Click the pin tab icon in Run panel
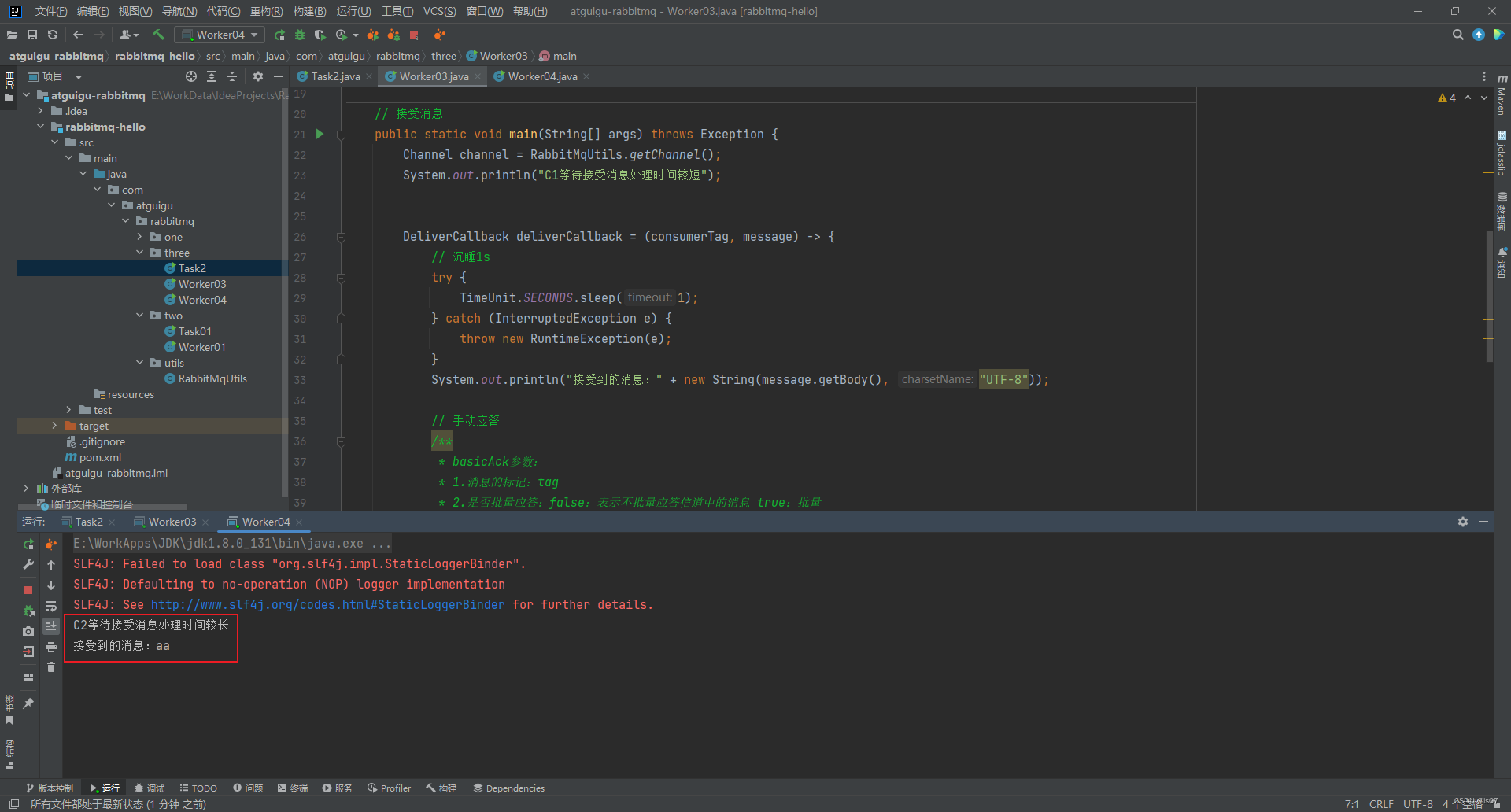Viewport: 1511px width, 812px height. (28, 703)
